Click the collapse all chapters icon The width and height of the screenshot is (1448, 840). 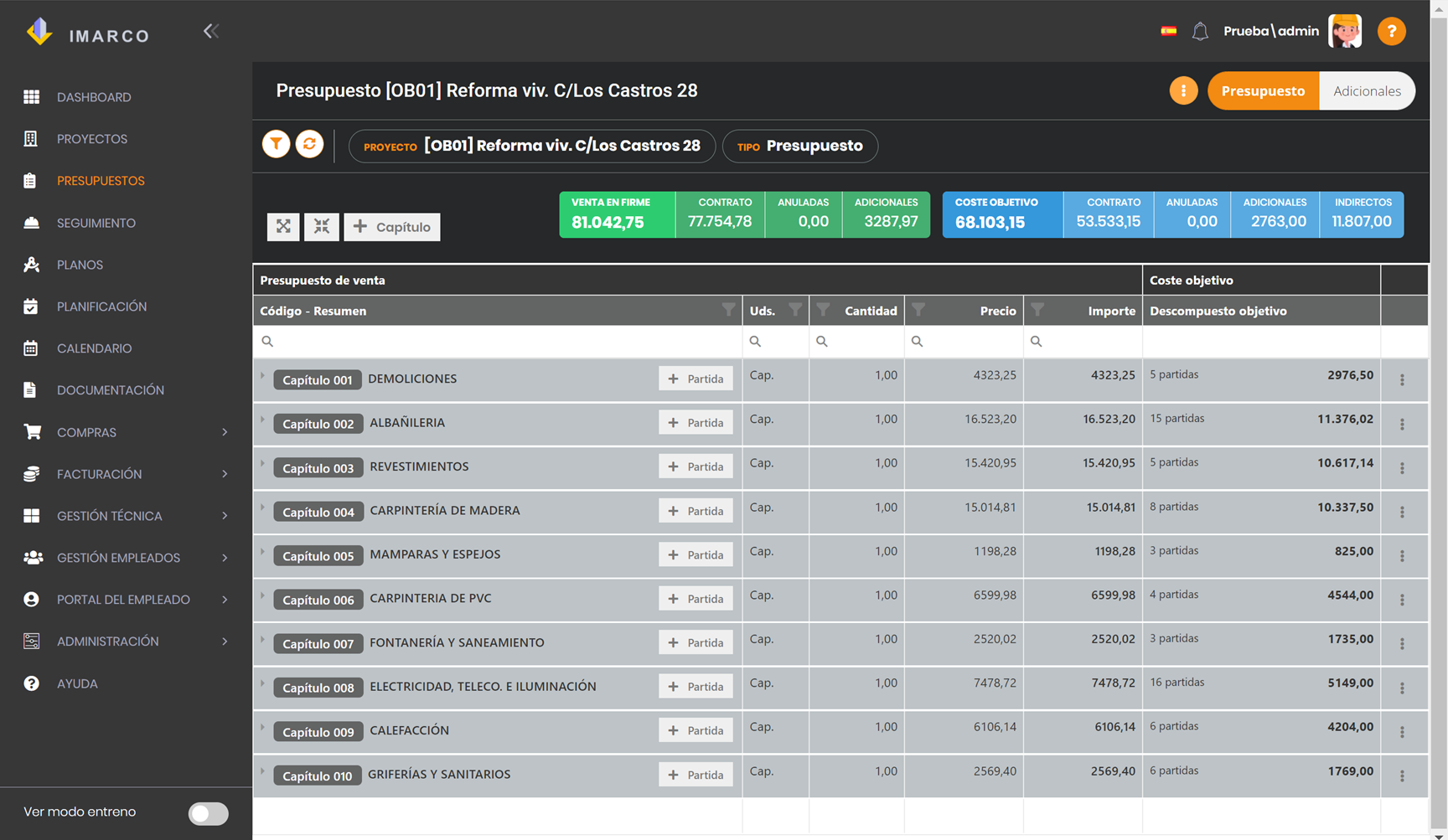pyautogui.click(x=322, y=226)
